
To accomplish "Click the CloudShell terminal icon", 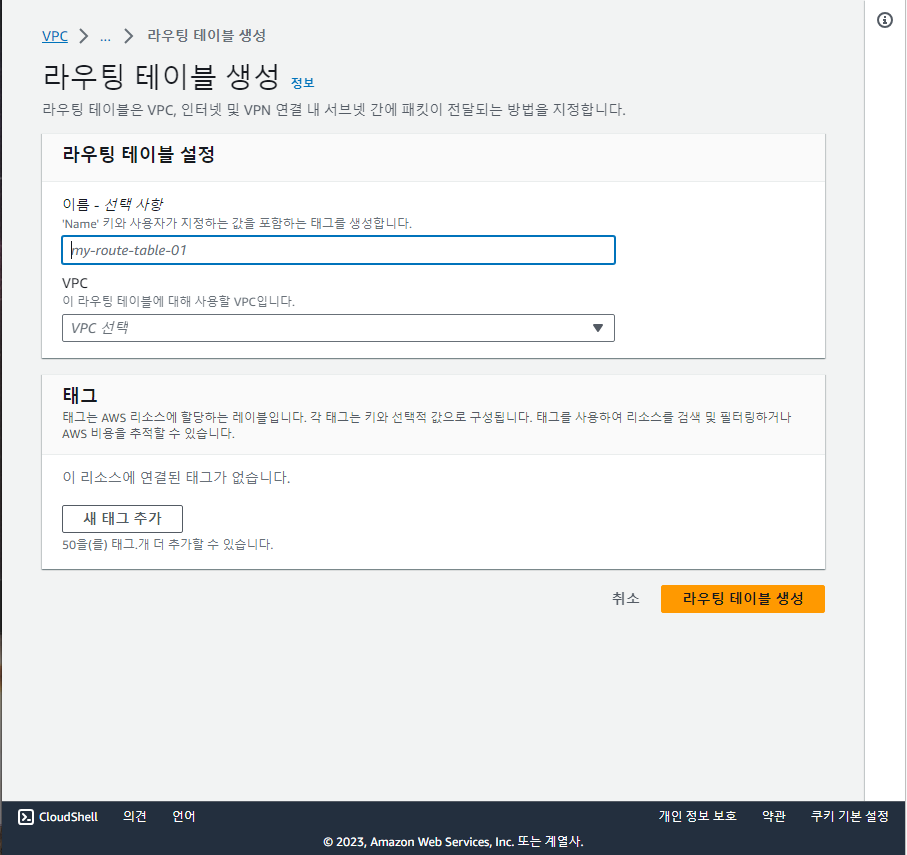I will (x=25, y=817).
